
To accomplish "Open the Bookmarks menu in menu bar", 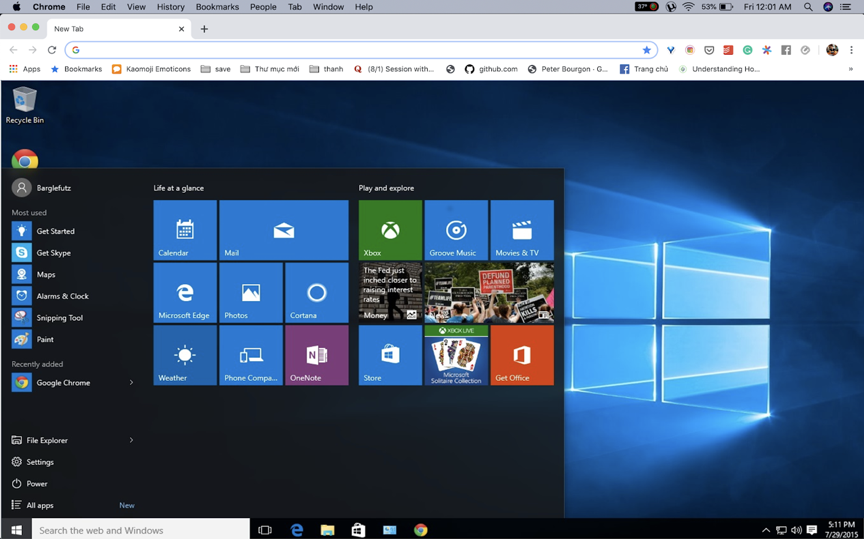I will coord(217,7).
